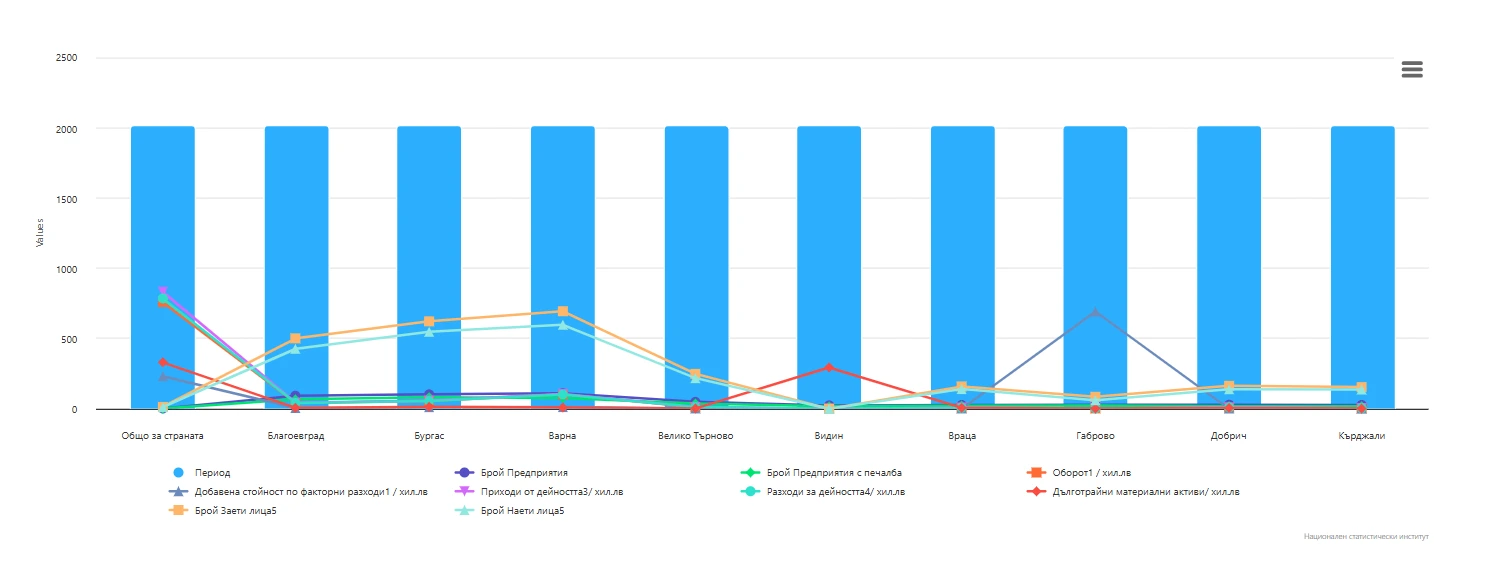
Task: Click the red diamond data point at Видин
Action: click(829, 368)
